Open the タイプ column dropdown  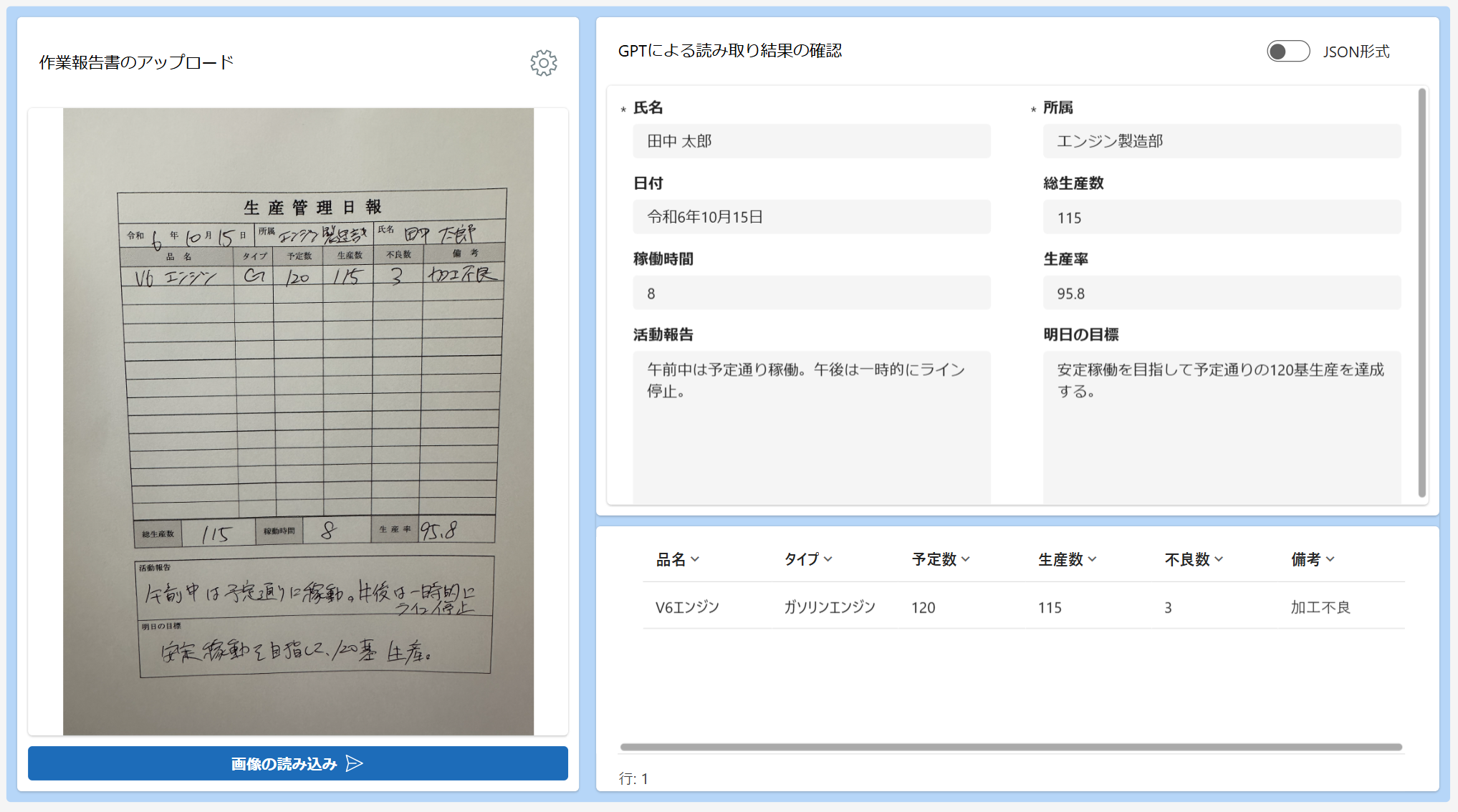pyautogui.click(x=828, y=559)
